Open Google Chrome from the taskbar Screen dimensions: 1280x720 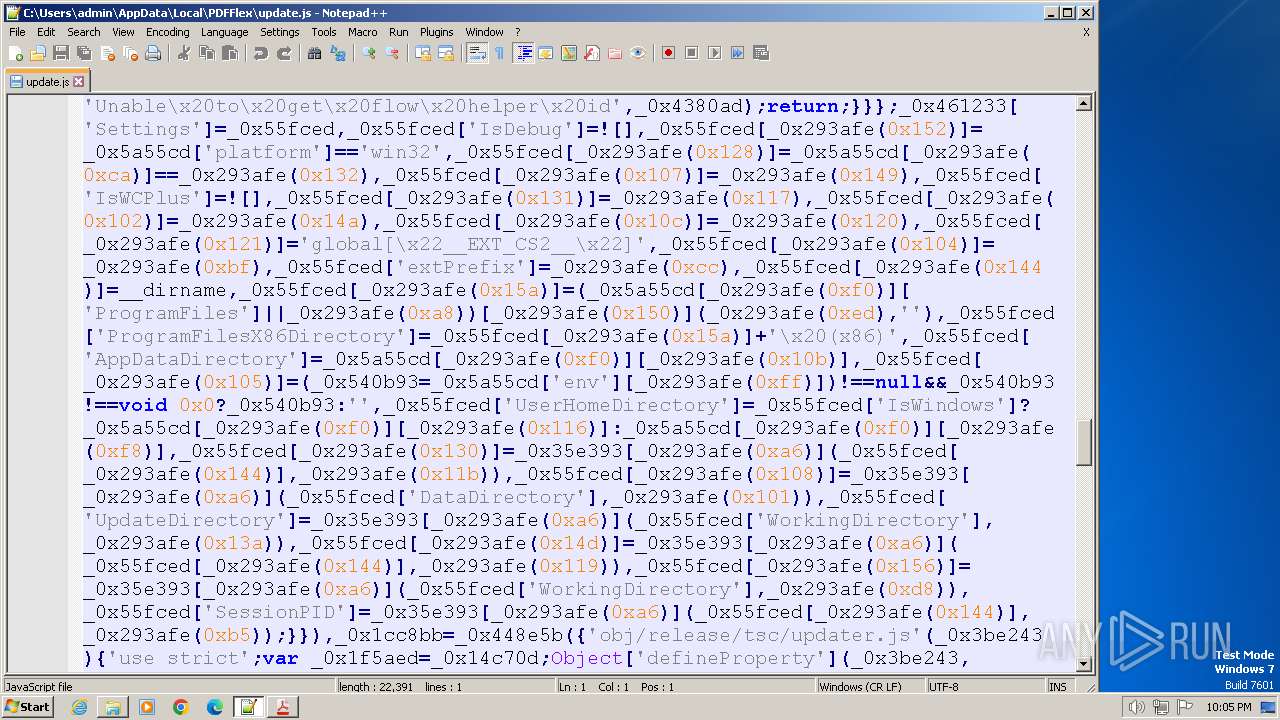point(181,707)
